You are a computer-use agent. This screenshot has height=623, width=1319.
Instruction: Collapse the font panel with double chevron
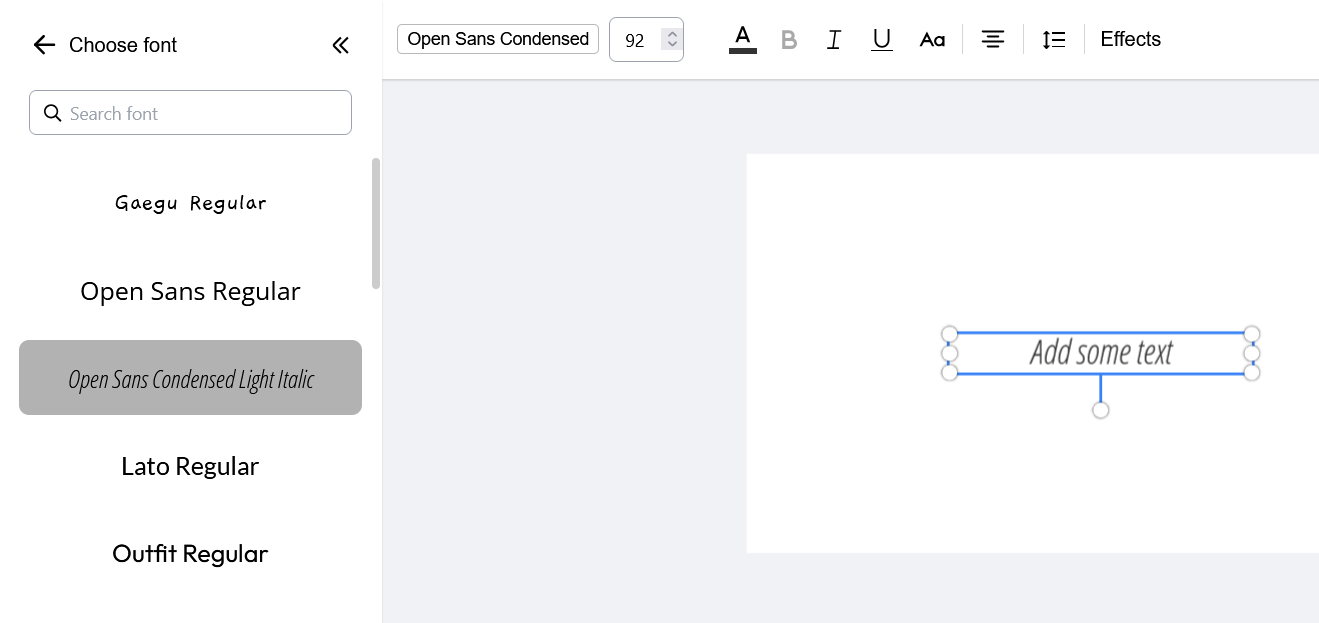pos(340,45)
